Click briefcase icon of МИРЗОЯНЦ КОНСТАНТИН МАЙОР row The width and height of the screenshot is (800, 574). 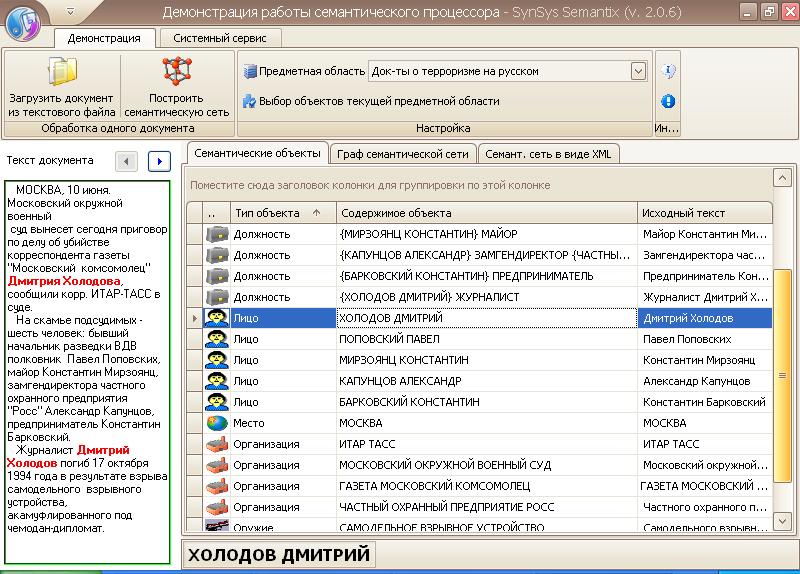click(x=217, y=234)
